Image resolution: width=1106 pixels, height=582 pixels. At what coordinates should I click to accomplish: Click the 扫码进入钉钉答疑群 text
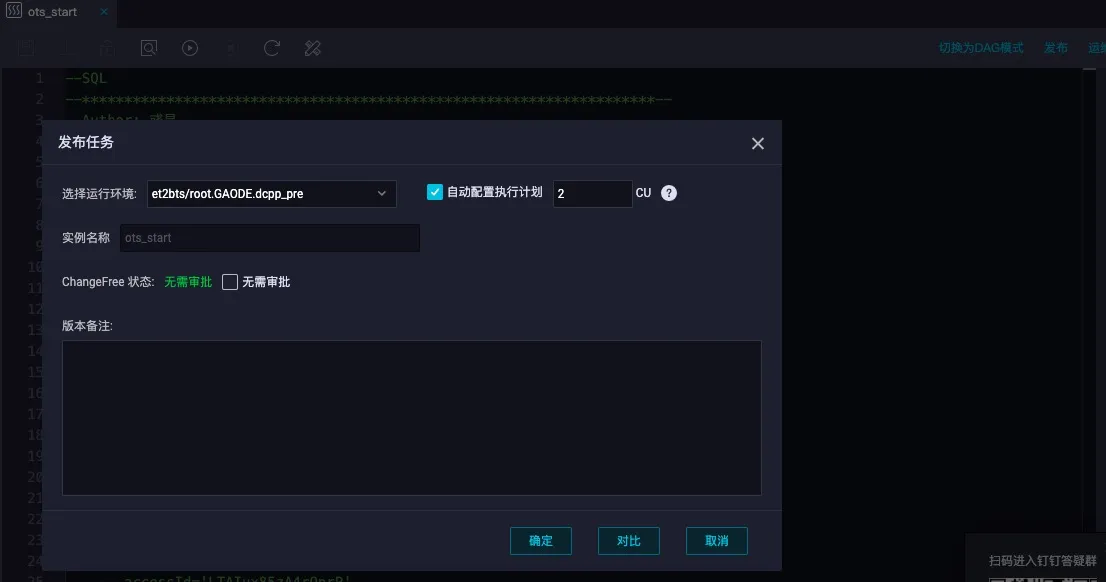(x=1043, y=561)
